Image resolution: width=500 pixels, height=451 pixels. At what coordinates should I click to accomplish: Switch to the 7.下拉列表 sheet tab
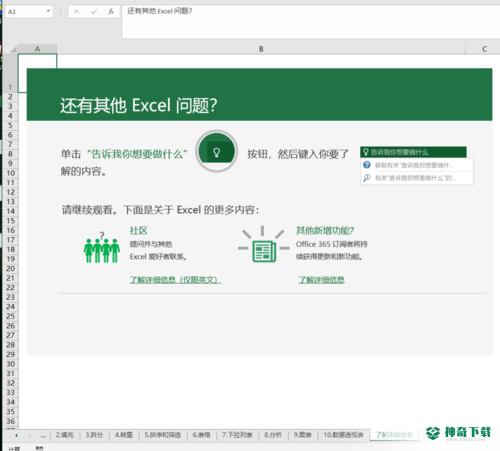click(x=237, y=435)
